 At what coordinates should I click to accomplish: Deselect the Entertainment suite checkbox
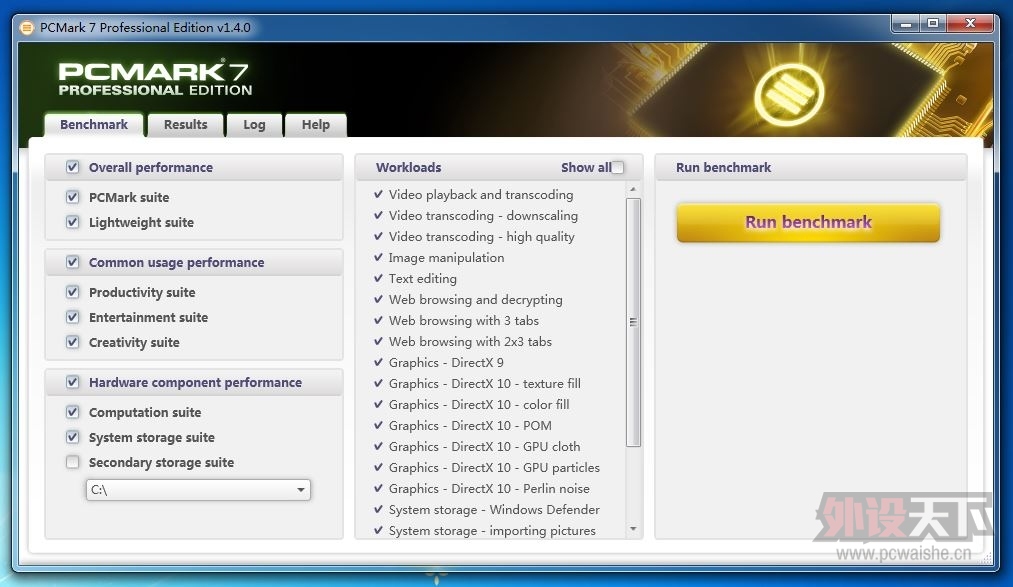(x=72, y=317)
